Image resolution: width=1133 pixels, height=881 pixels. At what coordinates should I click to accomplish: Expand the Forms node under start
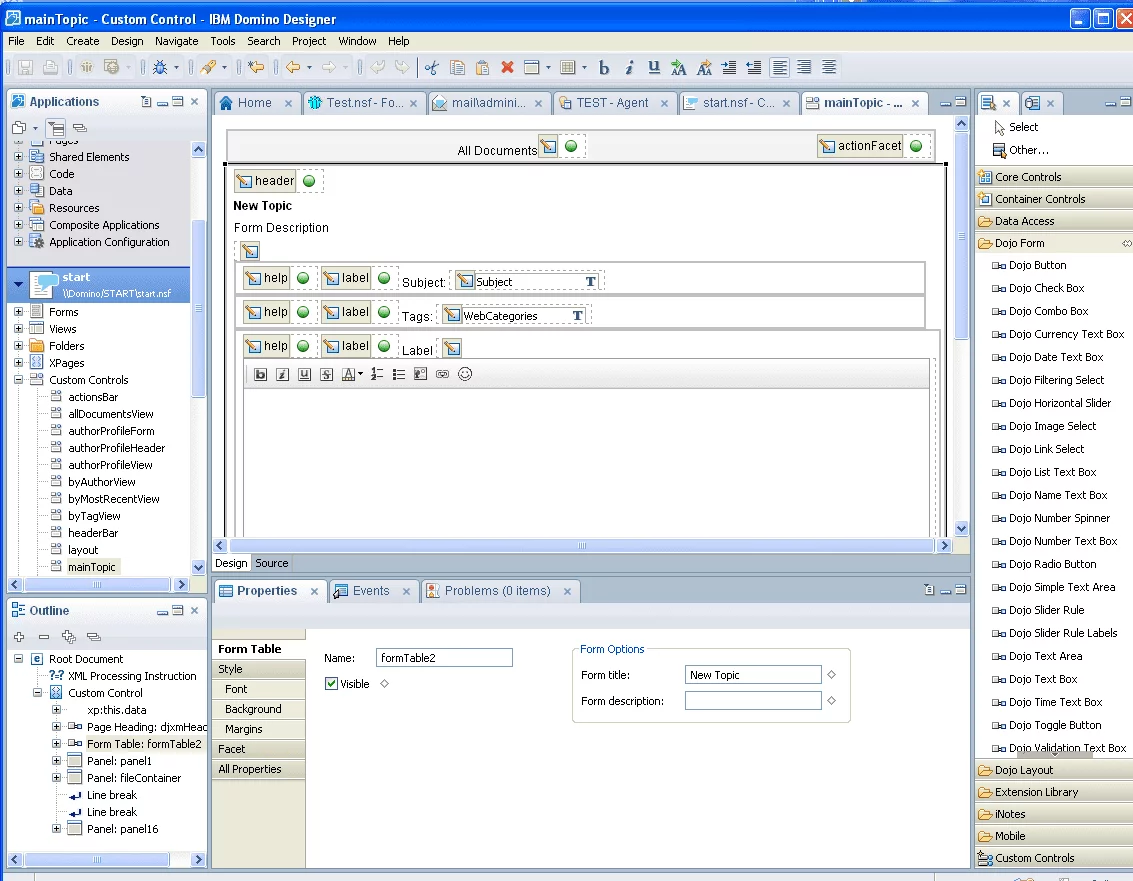(x=18, y=312)
